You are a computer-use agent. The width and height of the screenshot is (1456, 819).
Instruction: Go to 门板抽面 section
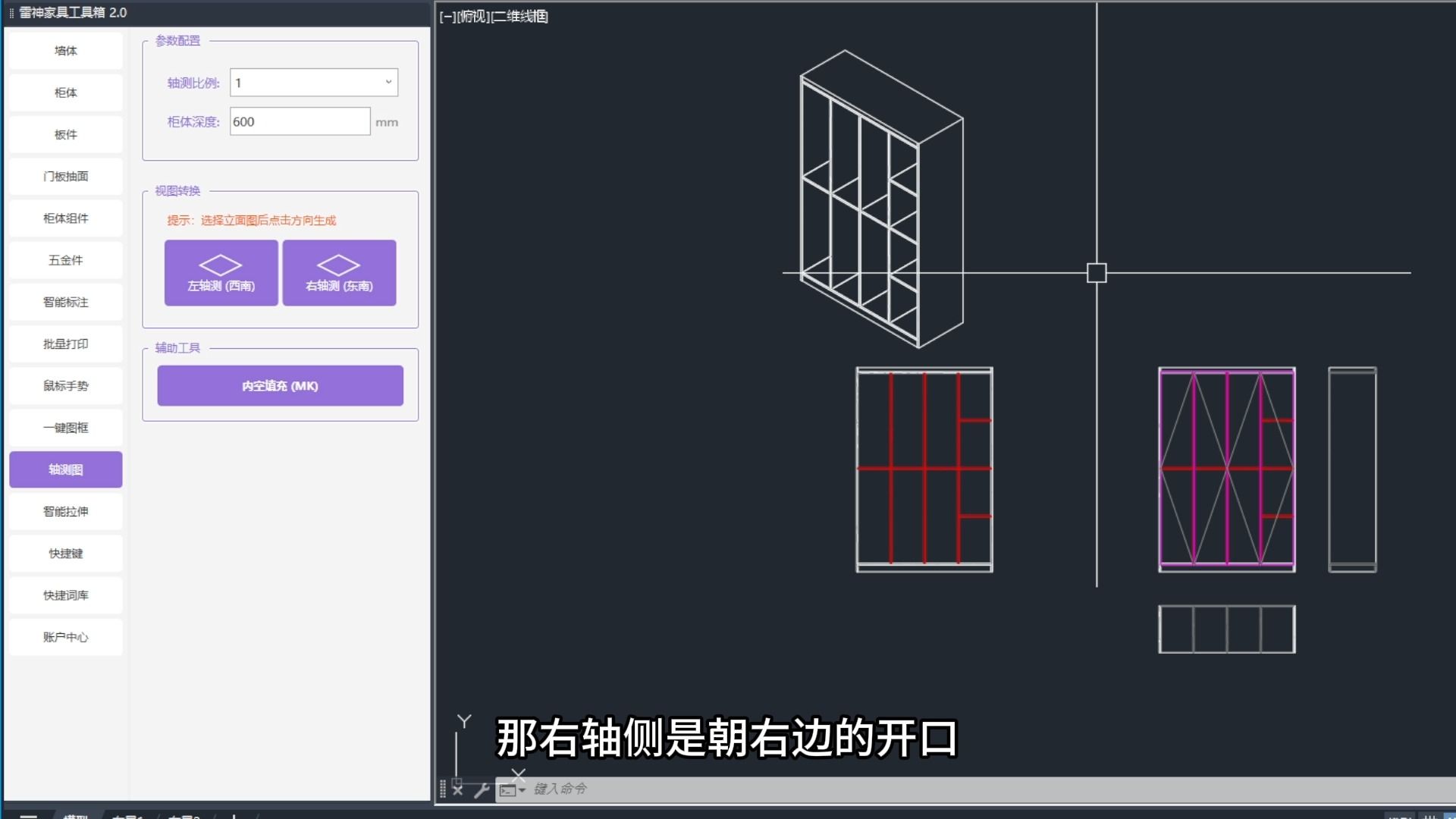66,177
